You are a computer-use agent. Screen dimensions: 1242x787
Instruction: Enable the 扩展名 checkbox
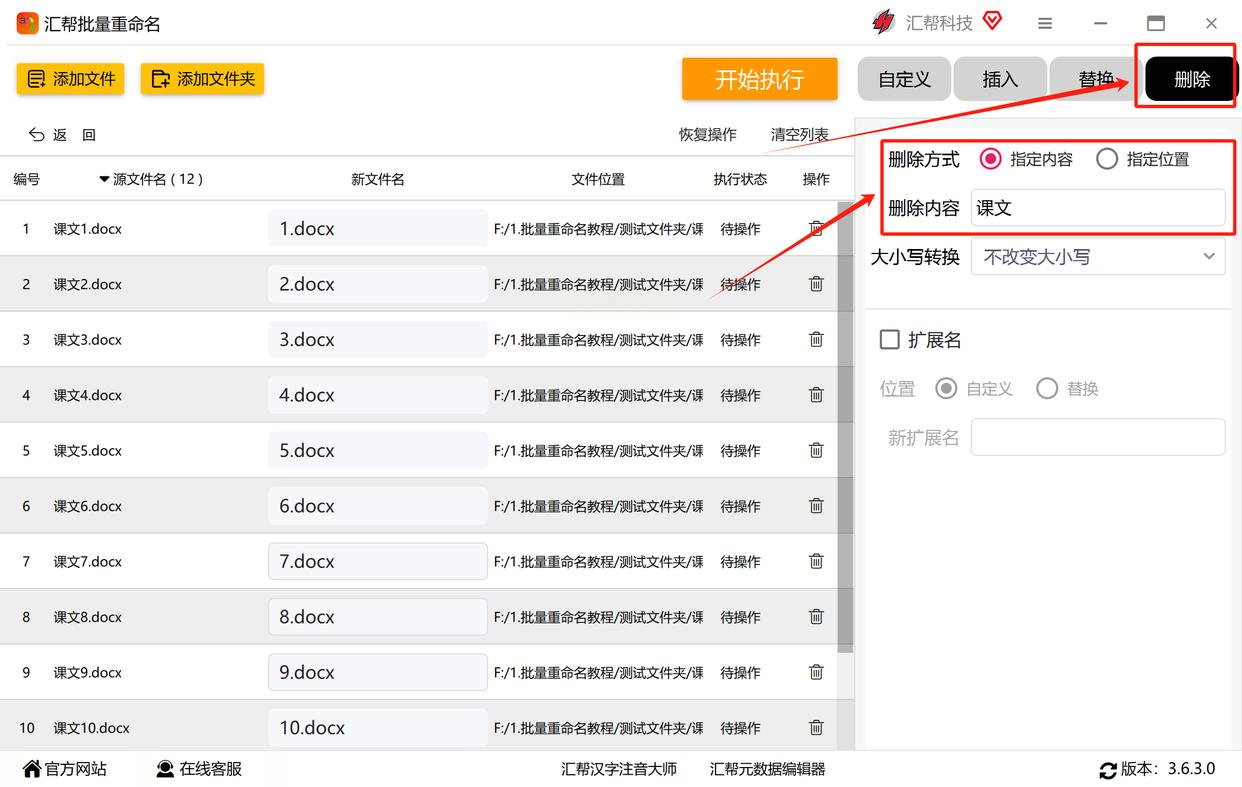coord(889,340)
